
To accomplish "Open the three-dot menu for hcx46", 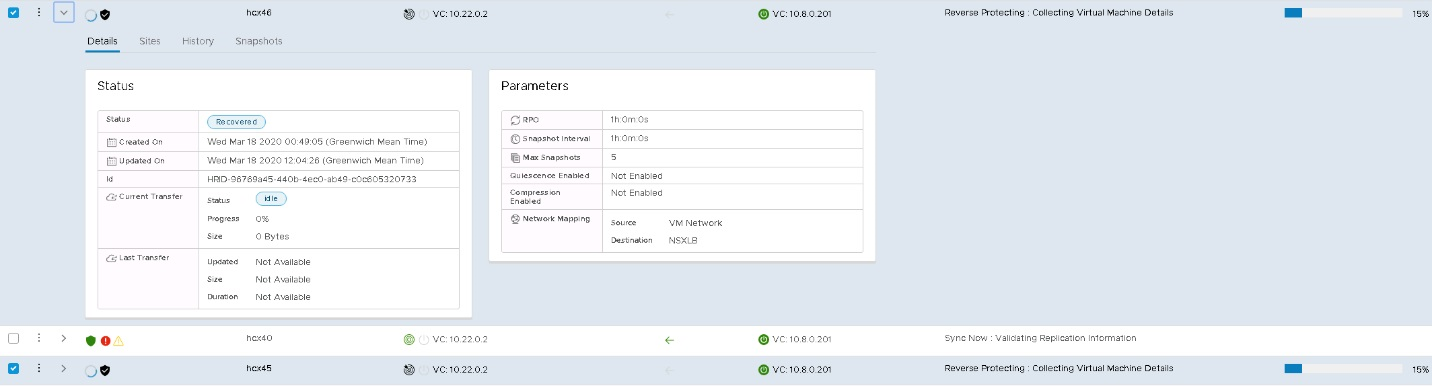I will click(38, 13).
